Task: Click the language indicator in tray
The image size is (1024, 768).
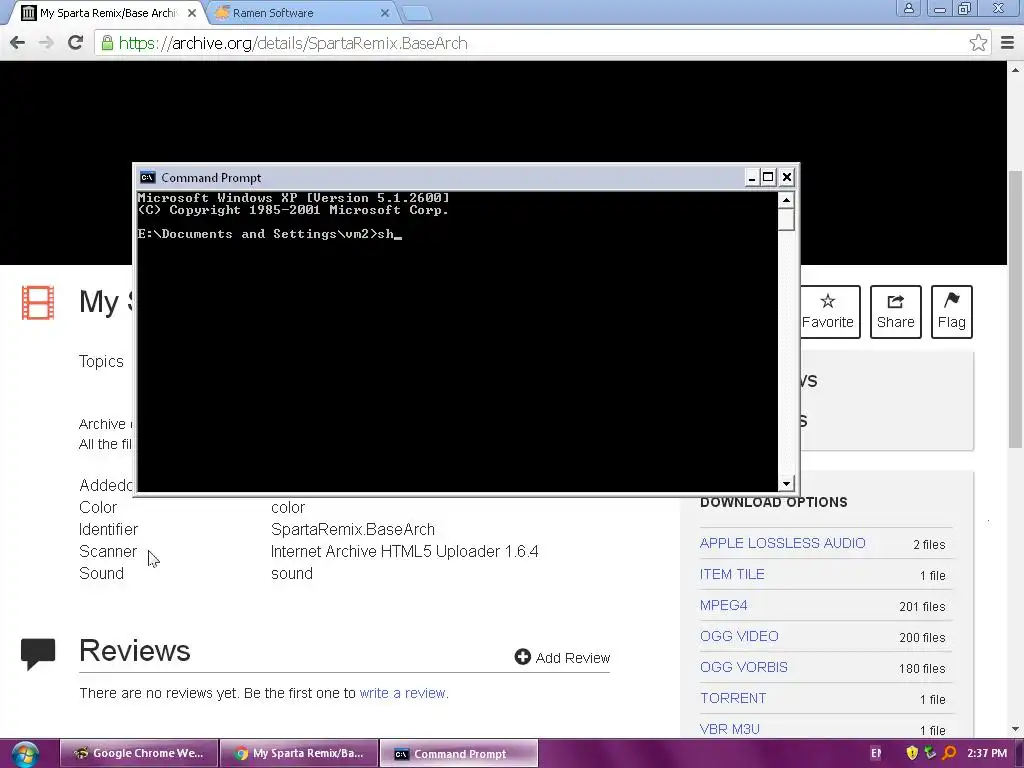Action: coord(876,753)
